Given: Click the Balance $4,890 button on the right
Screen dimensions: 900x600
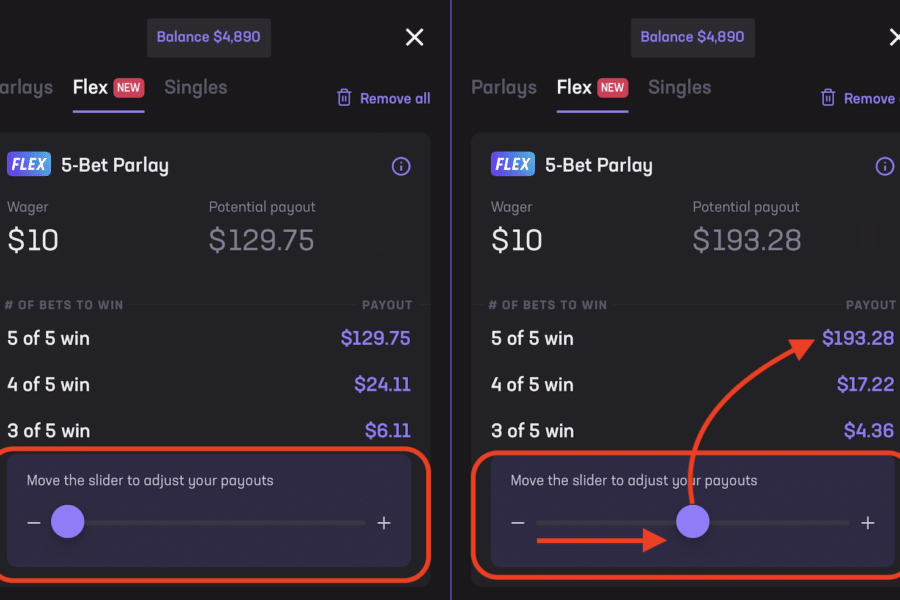Looking at the screenshot, I should (692, 37).
